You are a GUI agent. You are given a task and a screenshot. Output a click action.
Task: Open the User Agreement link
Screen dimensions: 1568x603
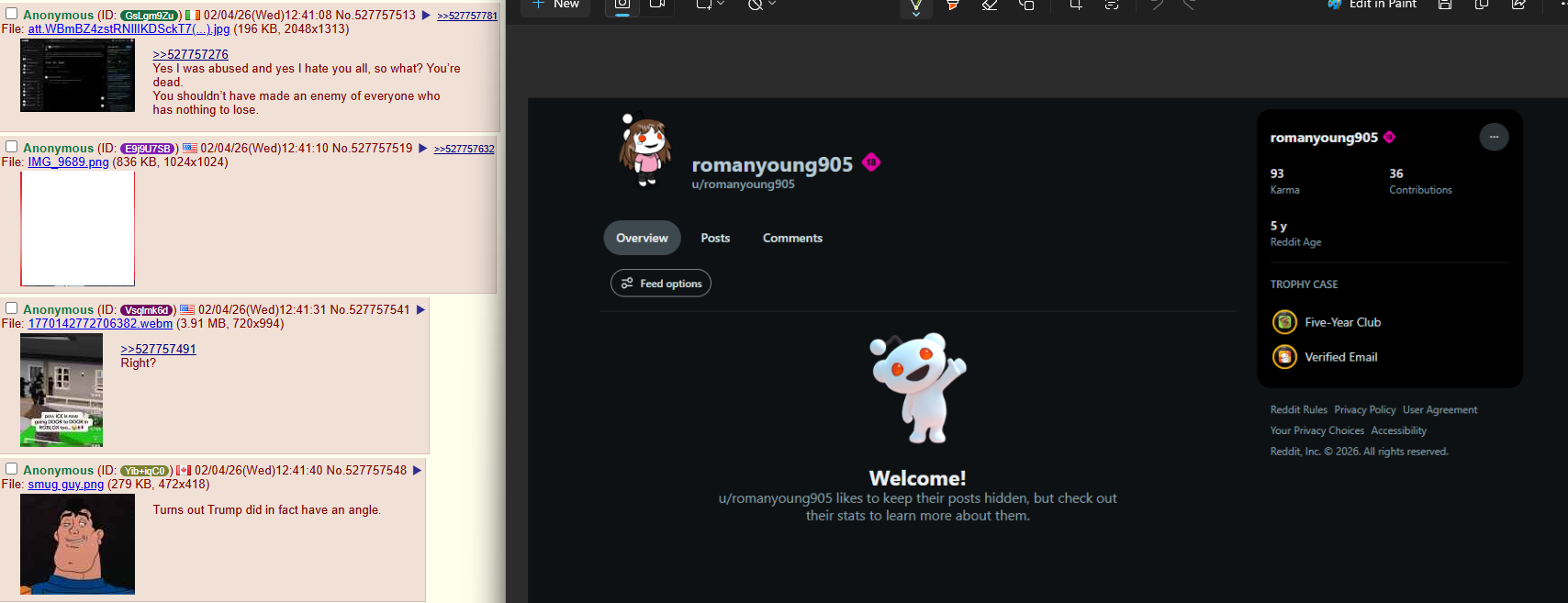pos(1439,410)
